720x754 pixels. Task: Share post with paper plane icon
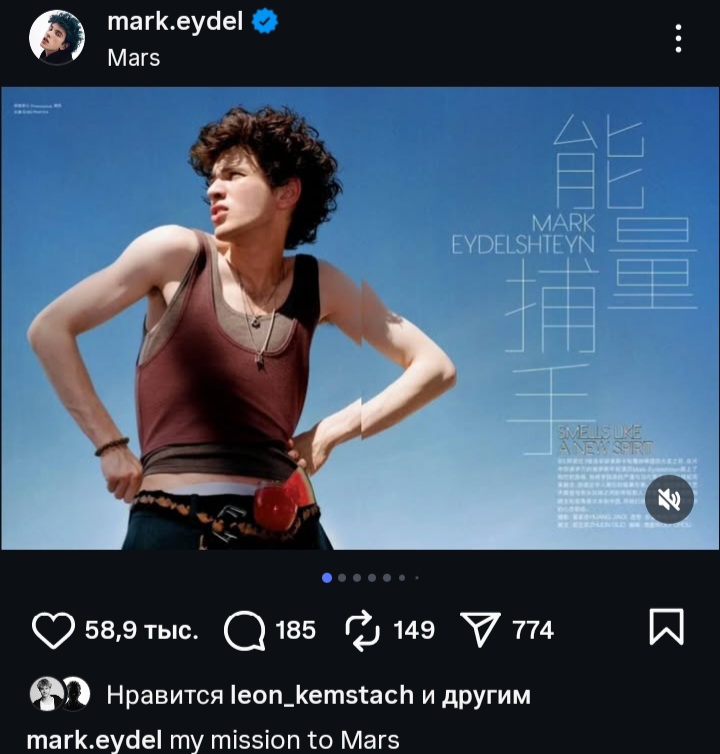480,629
